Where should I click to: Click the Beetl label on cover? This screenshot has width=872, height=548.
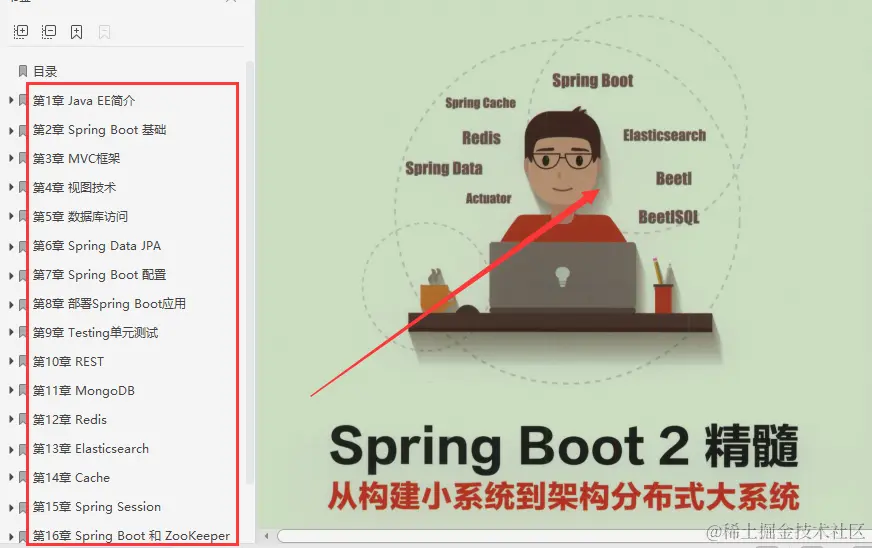click(674, 178)
